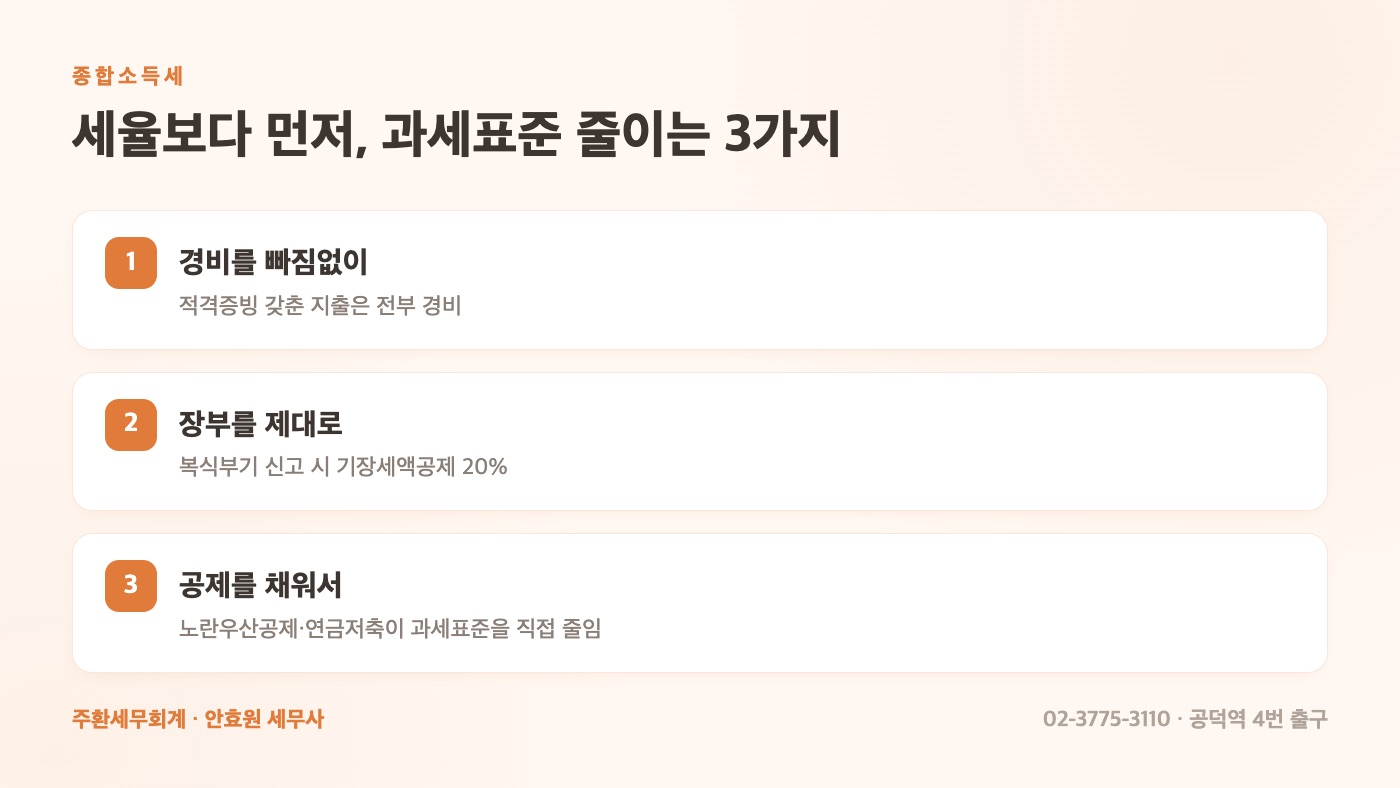Click the footer 주환세무회계 · 안효원 세무사
This screenshot has height=788, width=1400.
[198, 719]
